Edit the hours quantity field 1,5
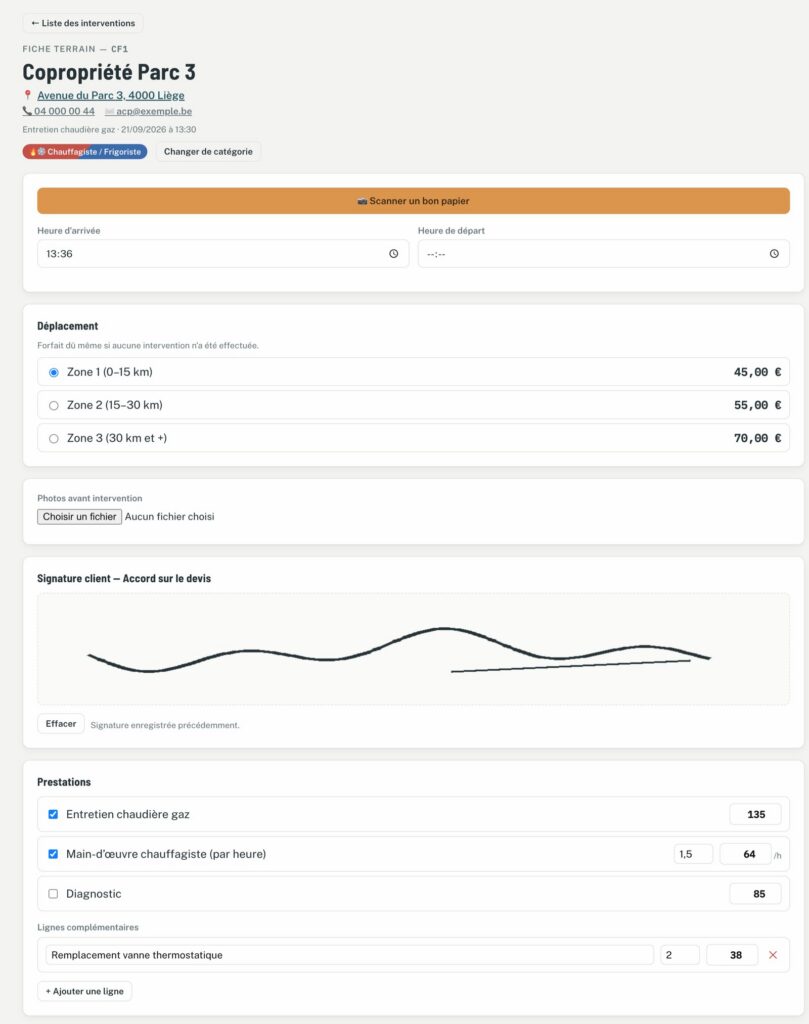Image resolution: width=809 pixels, height=1024 pixels. (693, 854)
